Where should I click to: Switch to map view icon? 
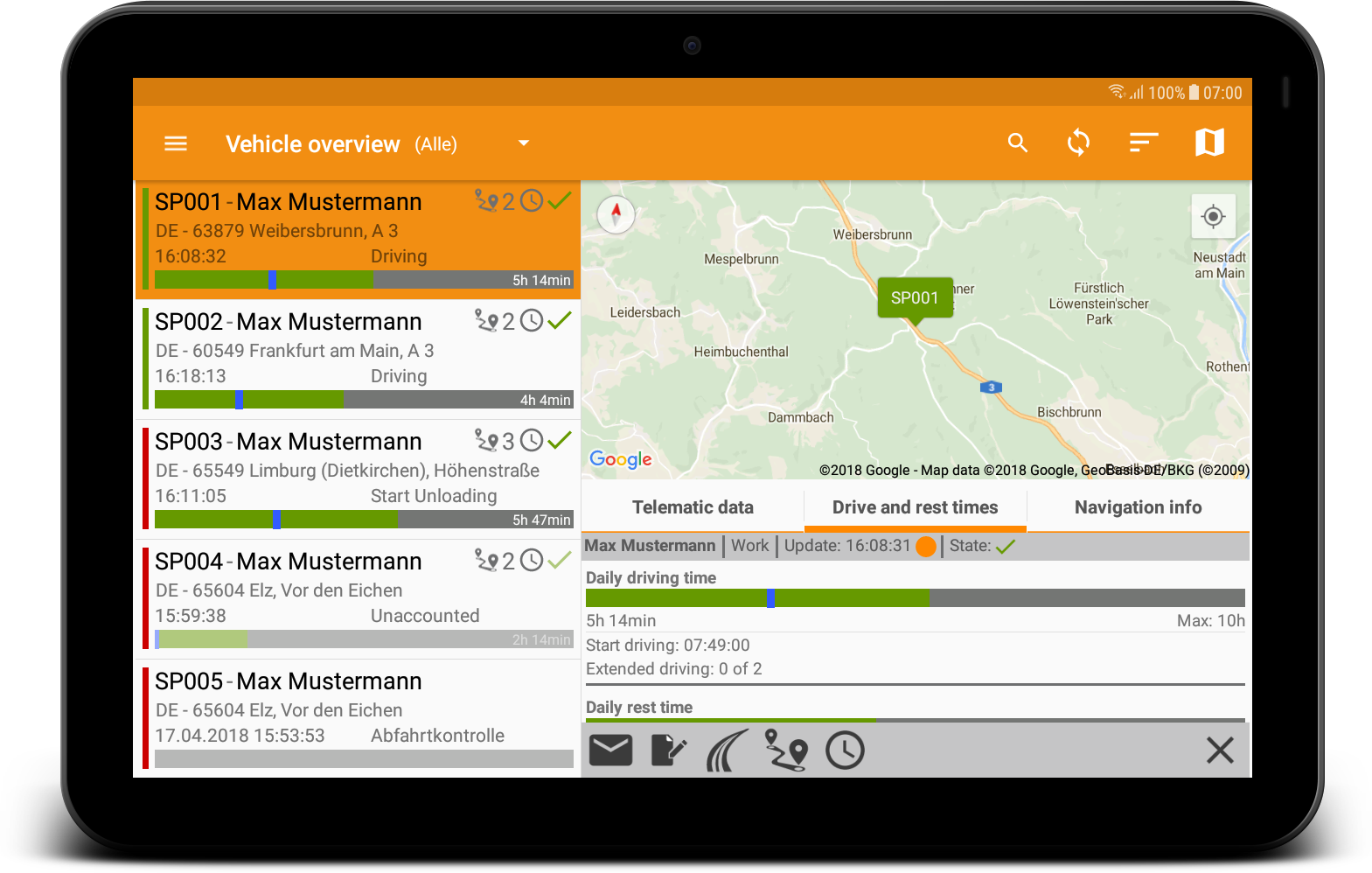[1210, 143]
